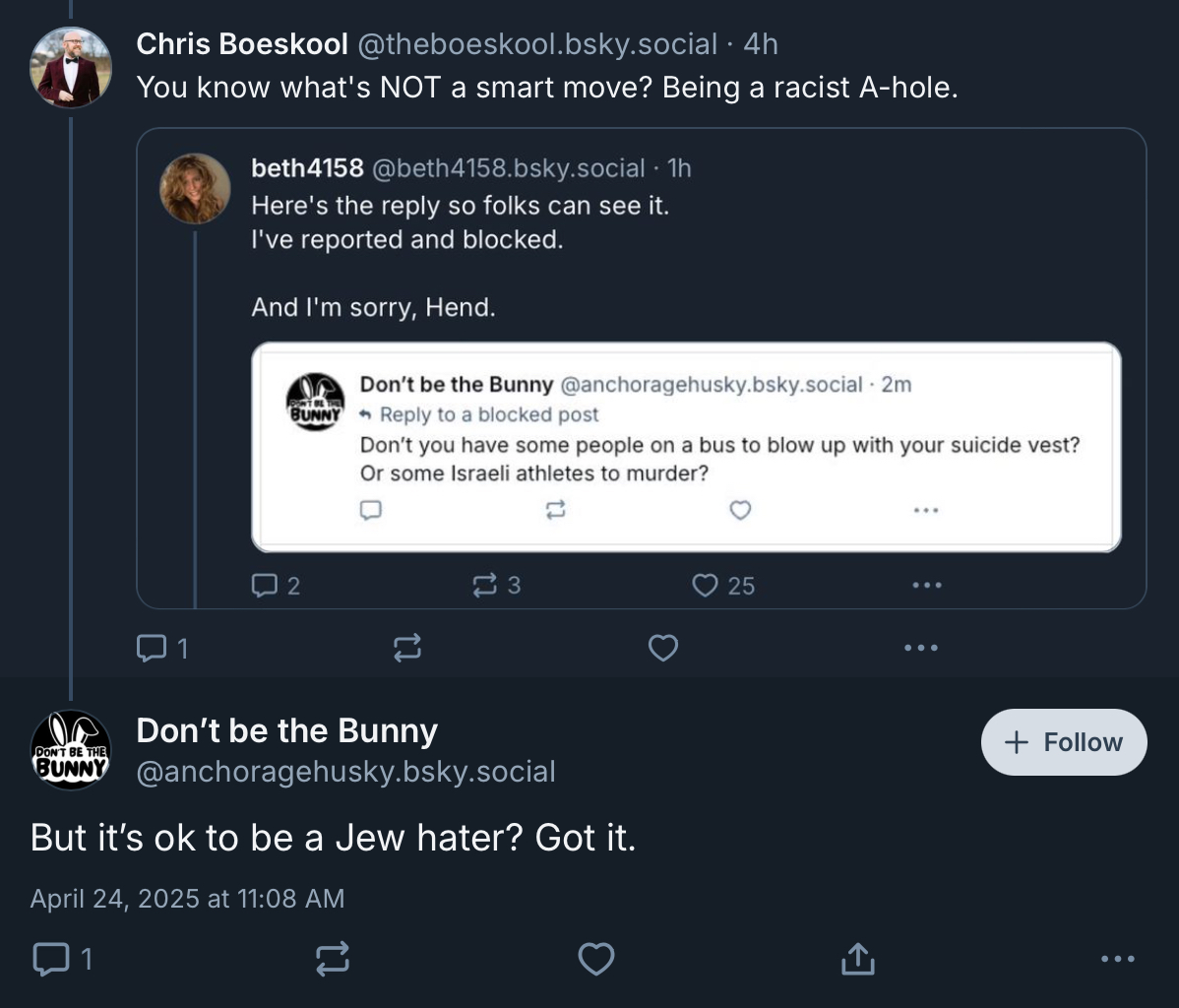Reply to the main post
The image size is (1179, 1008).
pos(49,958)
